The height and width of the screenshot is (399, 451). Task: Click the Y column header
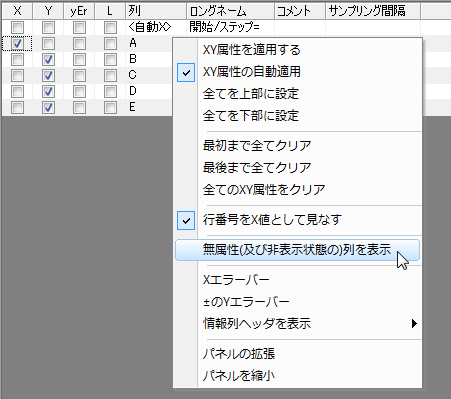click(x=48, y=11)
